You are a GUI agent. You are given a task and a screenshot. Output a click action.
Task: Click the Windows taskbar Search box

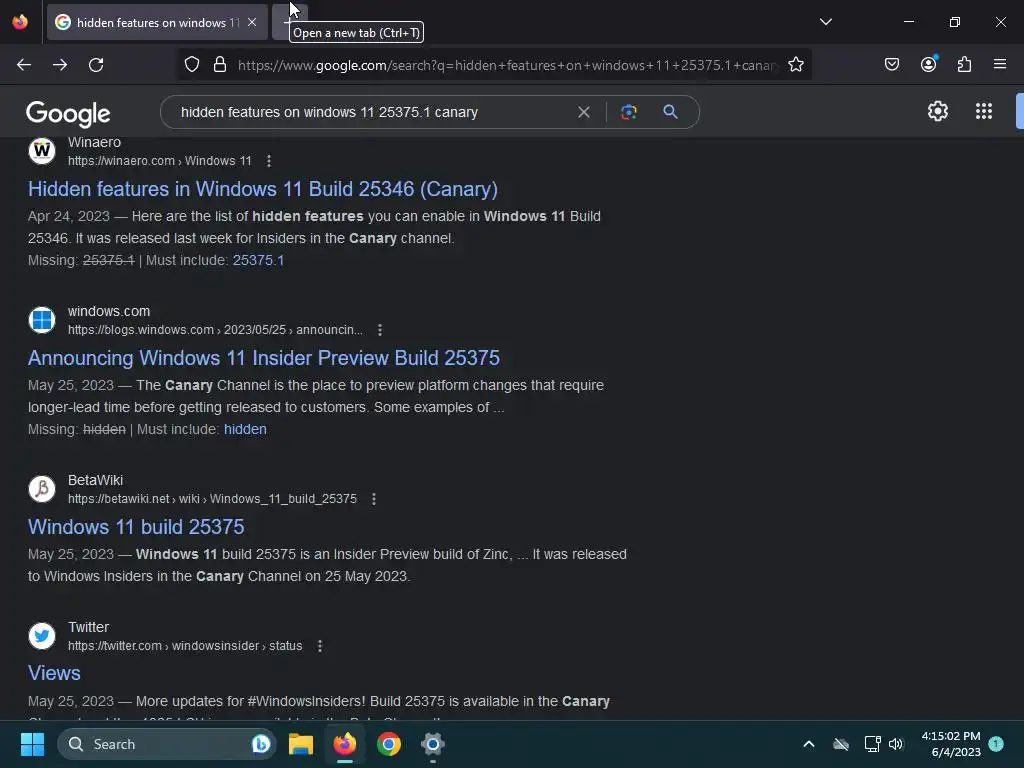pos(167,744)
